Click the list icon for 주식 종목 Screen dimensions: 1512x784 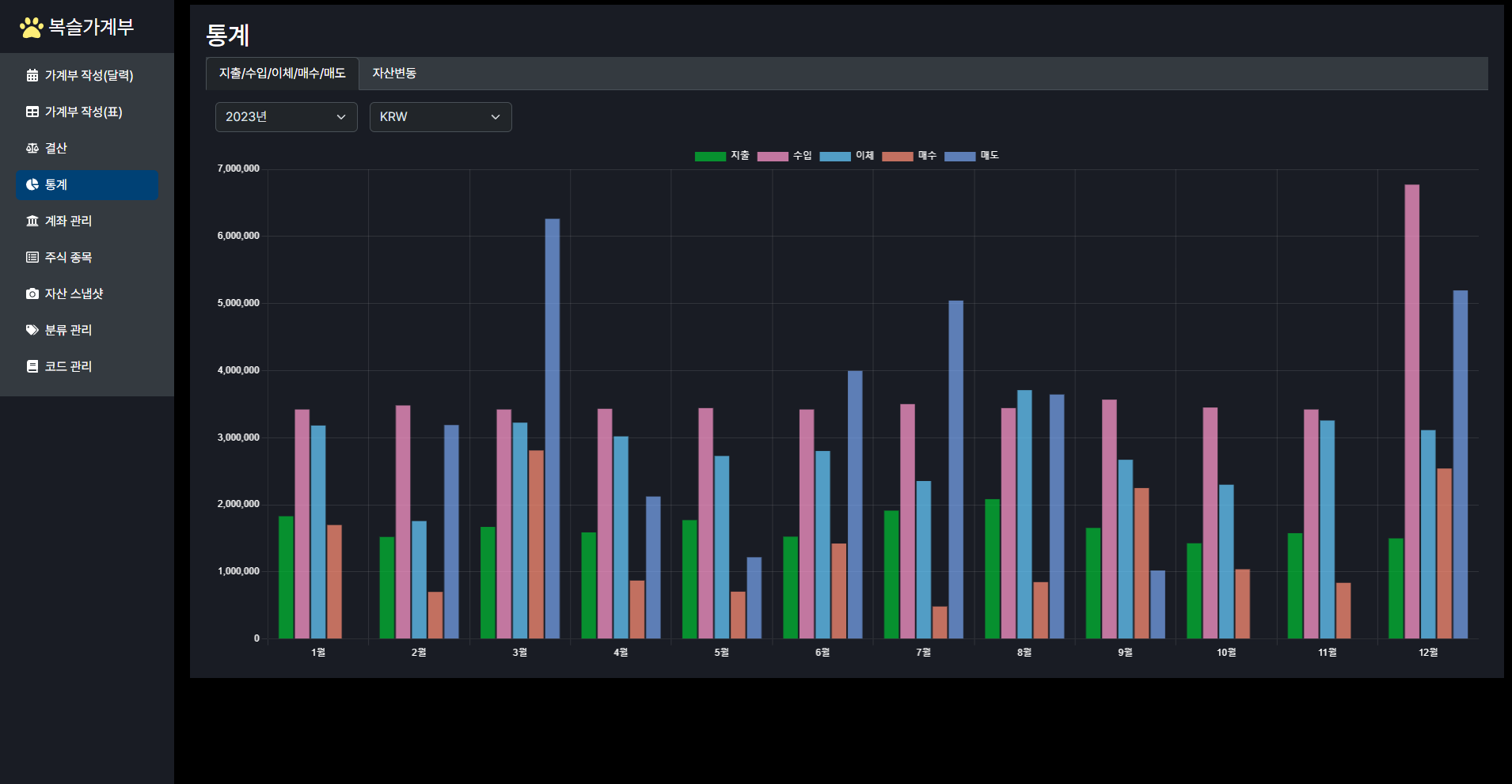pyautogui.click(x=32, y=257)
